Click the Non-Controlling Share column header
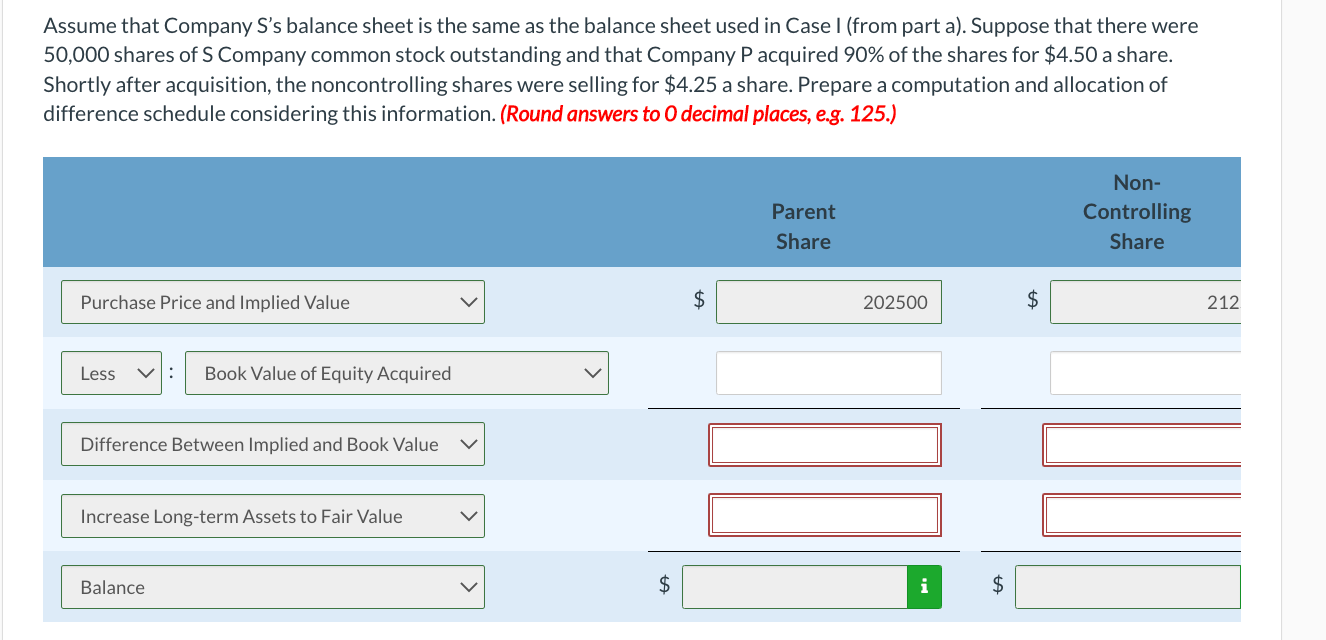 coord(1136,211)
